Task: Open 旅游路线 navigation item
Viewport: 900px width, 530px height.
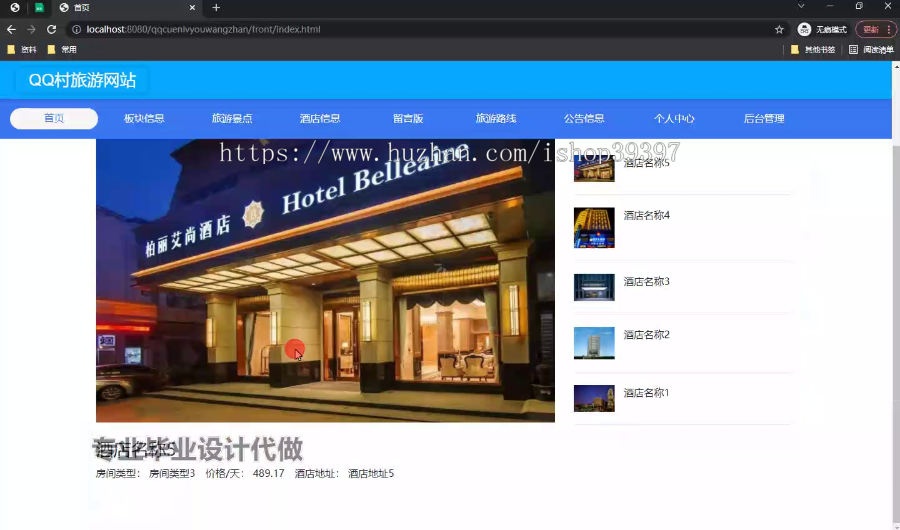Action: pos(496,118)
